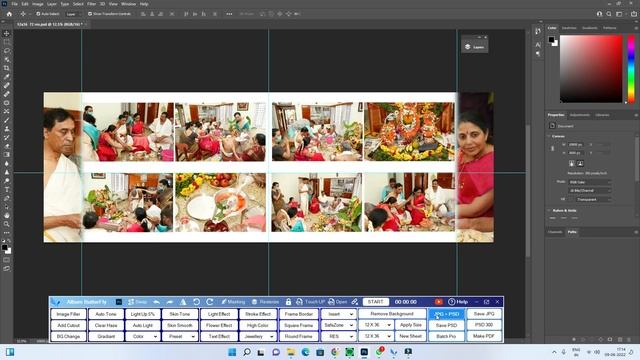Image resolution: width=640 pixels, height=360 pixels.
Task: Open the SafeZone dropdown
Action: [x=338, y=325]
